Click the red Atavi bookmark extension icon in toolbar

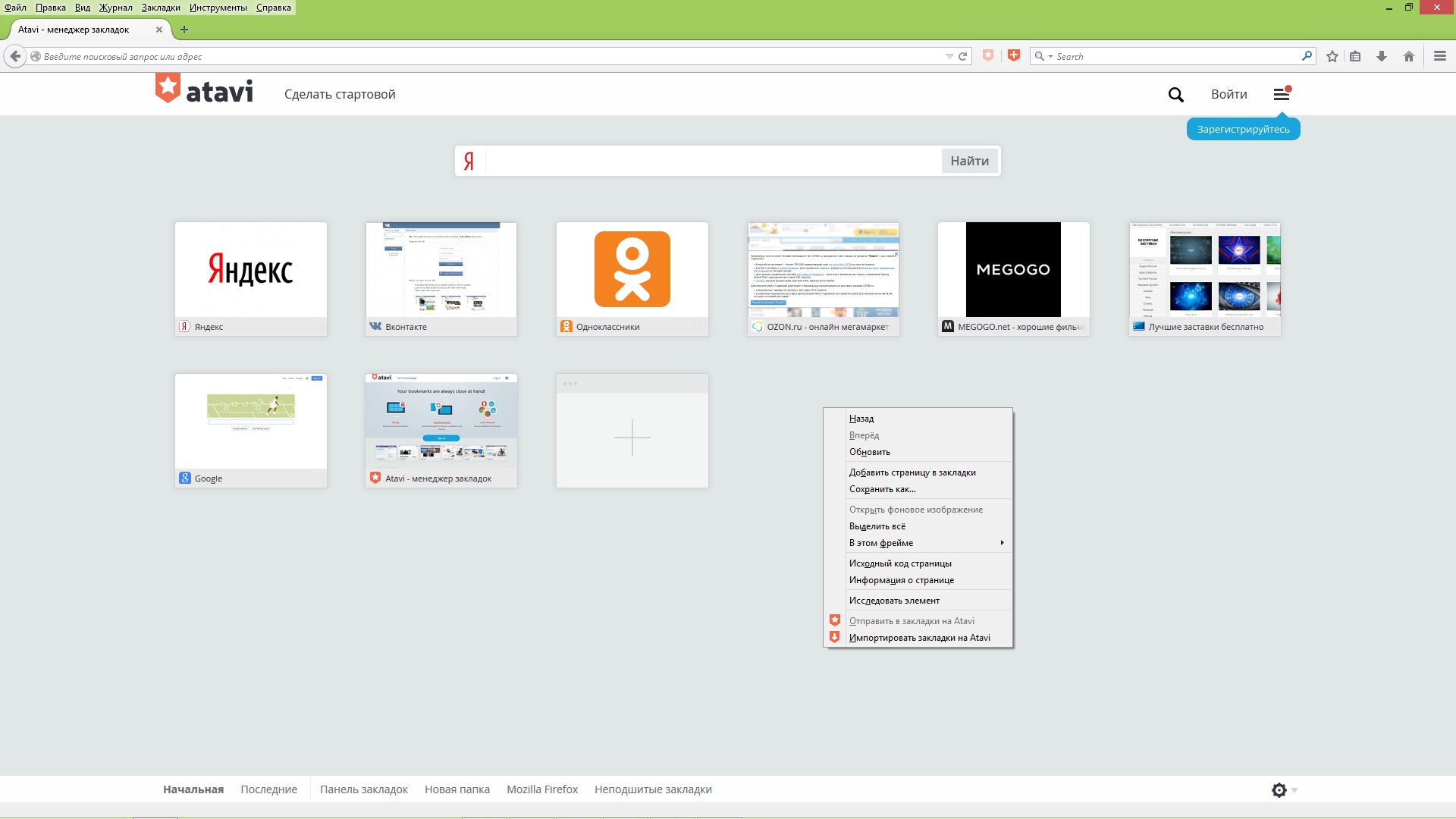[x=1014, y=55]
